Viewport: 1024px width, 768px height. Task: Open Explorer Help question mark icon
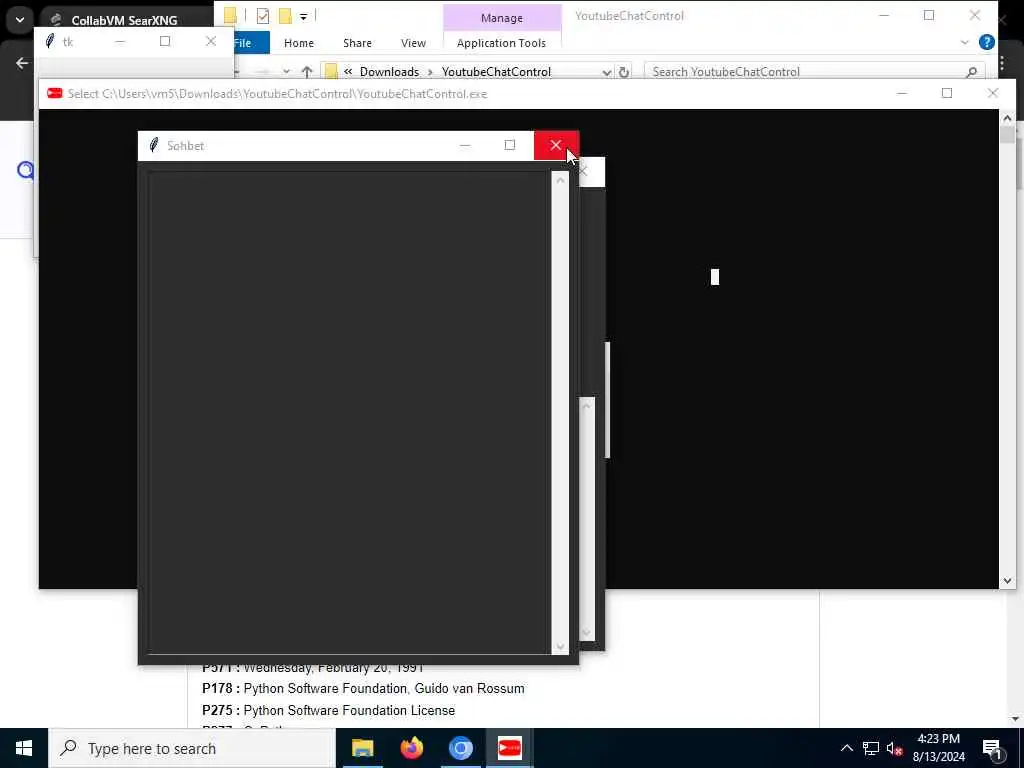point(987,42)
